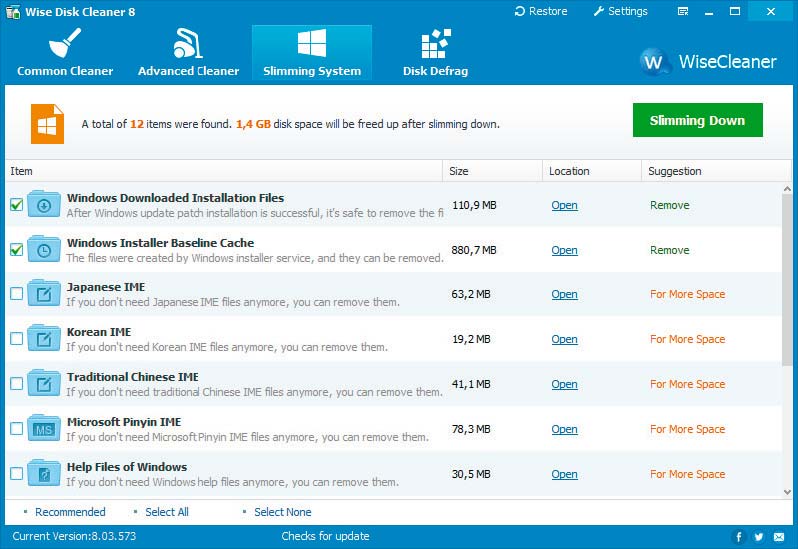Select the Slimming System Windows logo icon
798x549 pixels.
pyautogui.click(x=311, y=43)
